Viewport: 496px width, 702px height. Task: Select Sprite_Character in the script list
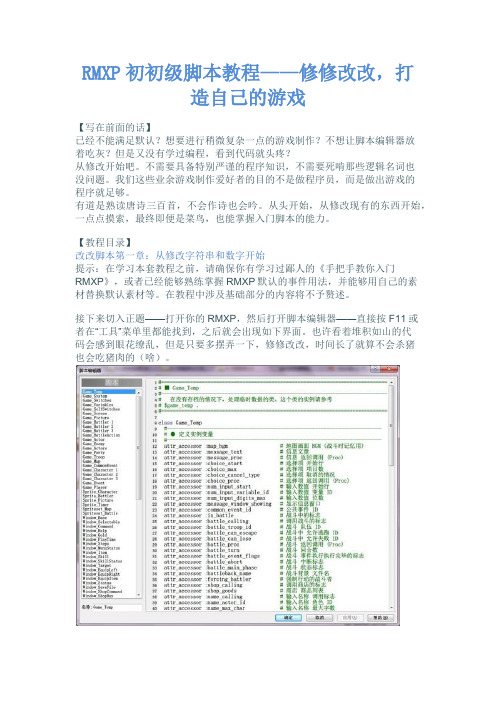click(109, 492)
